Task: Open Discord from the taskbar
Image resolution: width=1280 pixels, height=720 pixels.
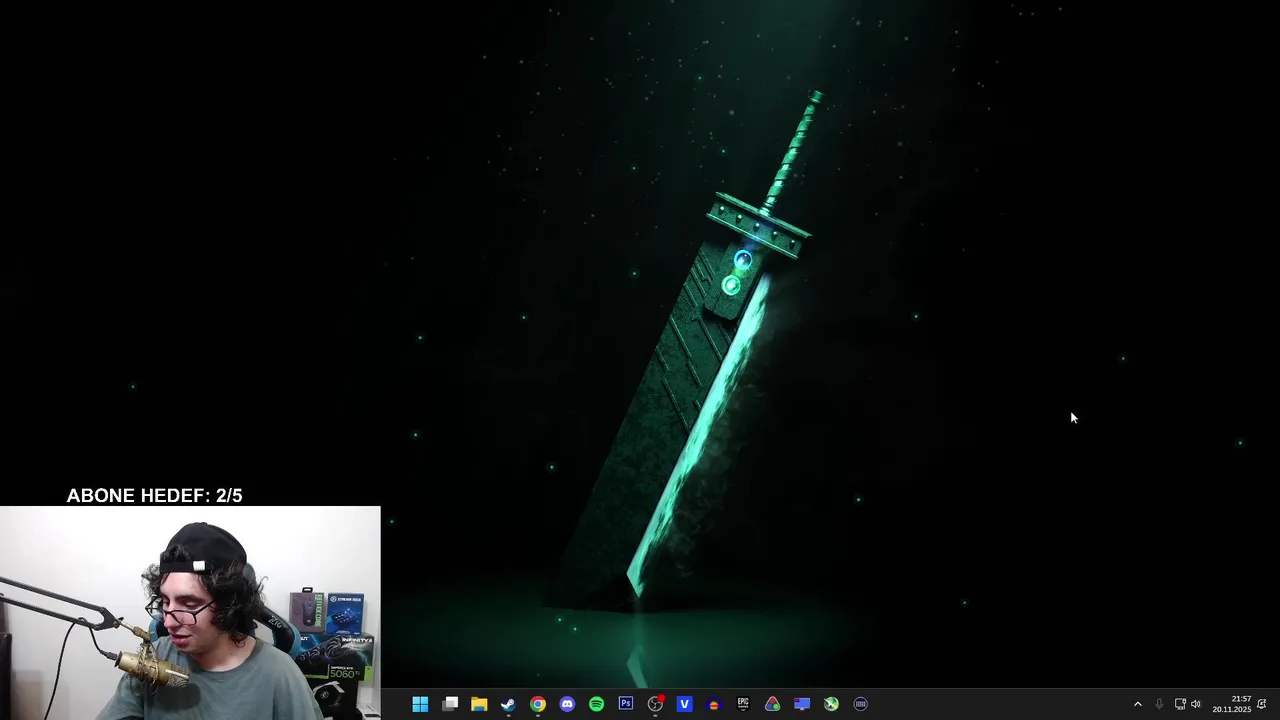Action: point(567,704)
